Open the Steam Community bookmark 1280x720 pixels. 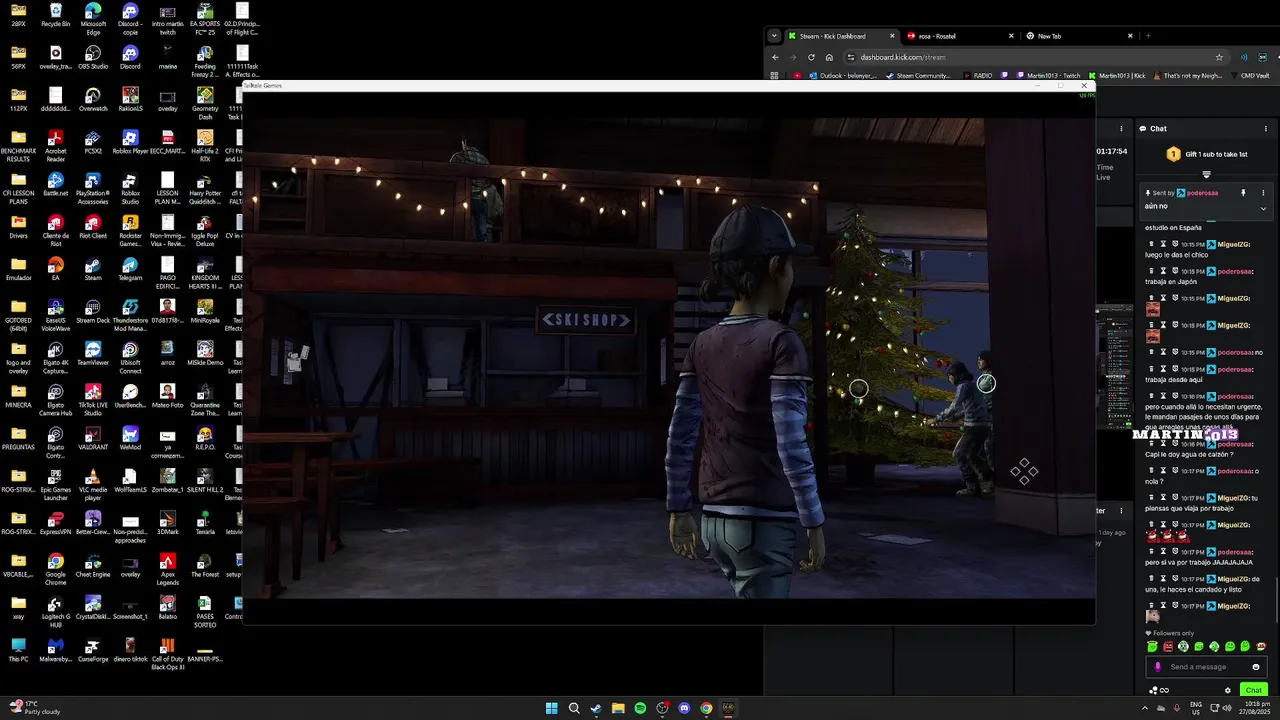coord(918,75)
